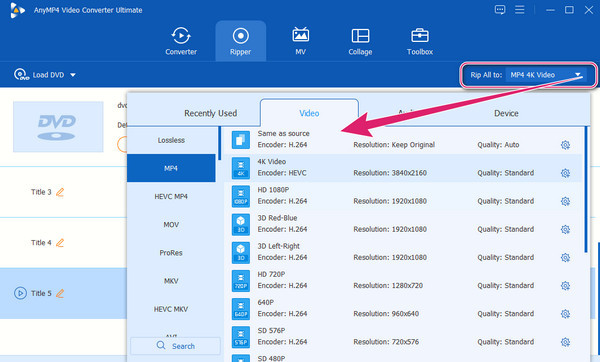Select Lossless format category
This screenshot has width=600, height=362.
(x=171, y=140)
